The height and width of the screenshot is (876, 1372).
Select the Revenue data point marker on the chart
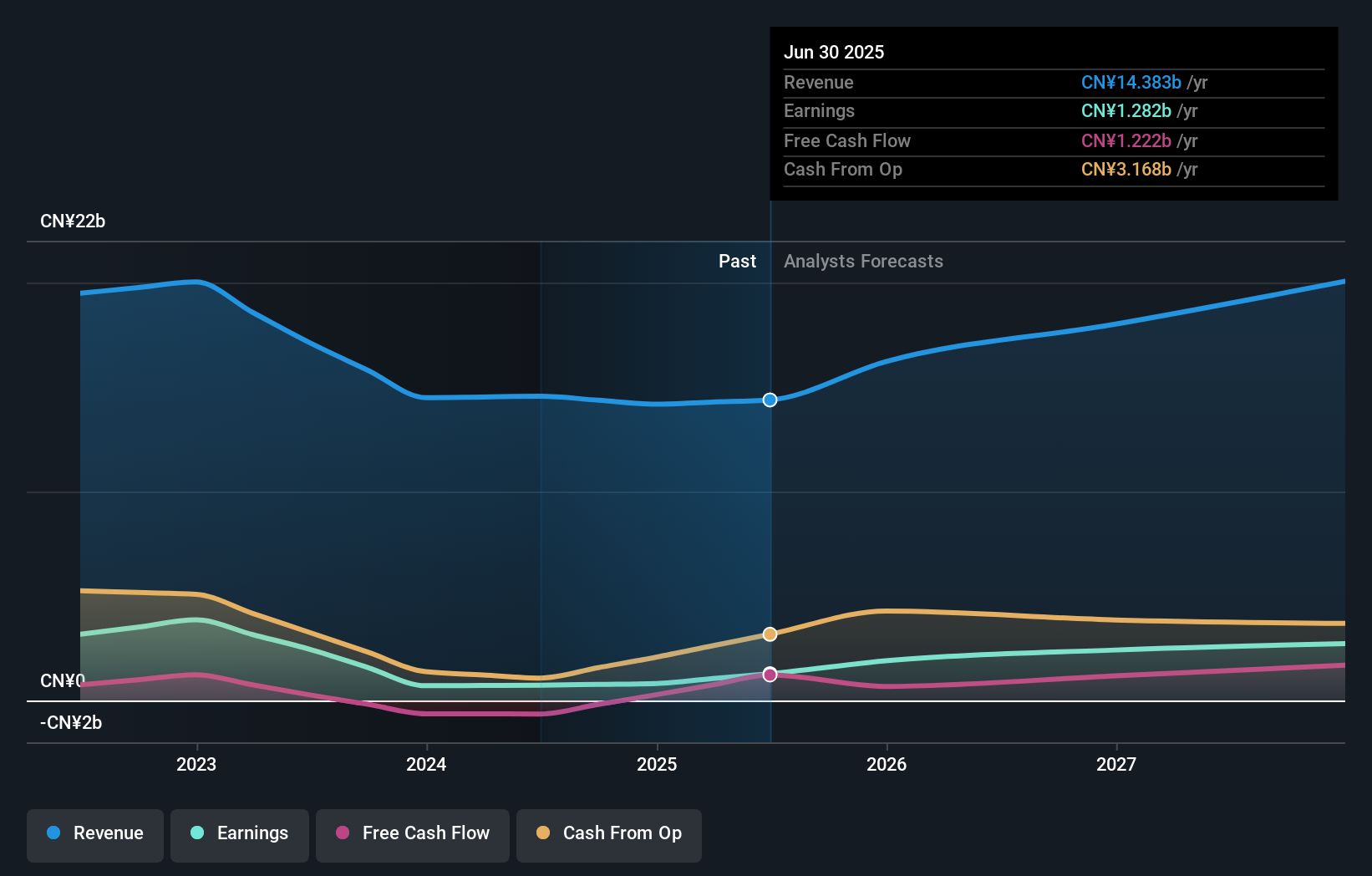tap(770, 400)
